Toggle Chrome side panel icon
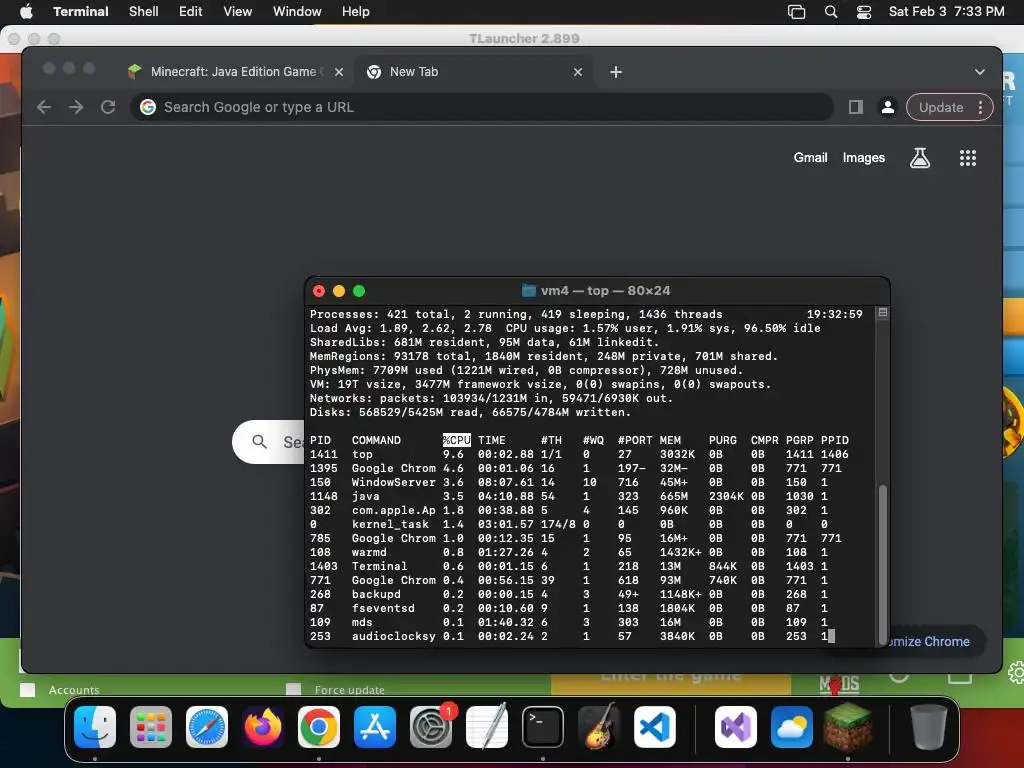Screen dimensions: 1024x768 [856, 107]
